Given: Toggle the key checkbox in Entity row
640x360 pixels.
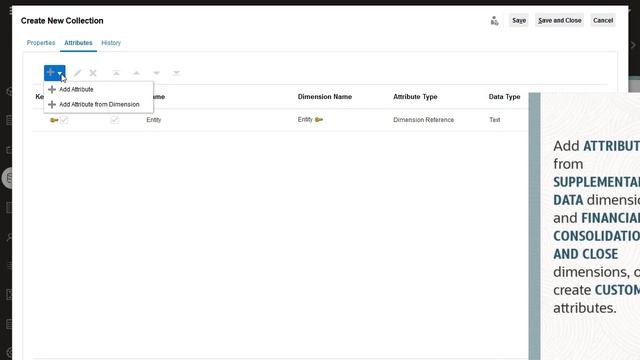Looking at the screenshot, I should (x=64, y=120).
